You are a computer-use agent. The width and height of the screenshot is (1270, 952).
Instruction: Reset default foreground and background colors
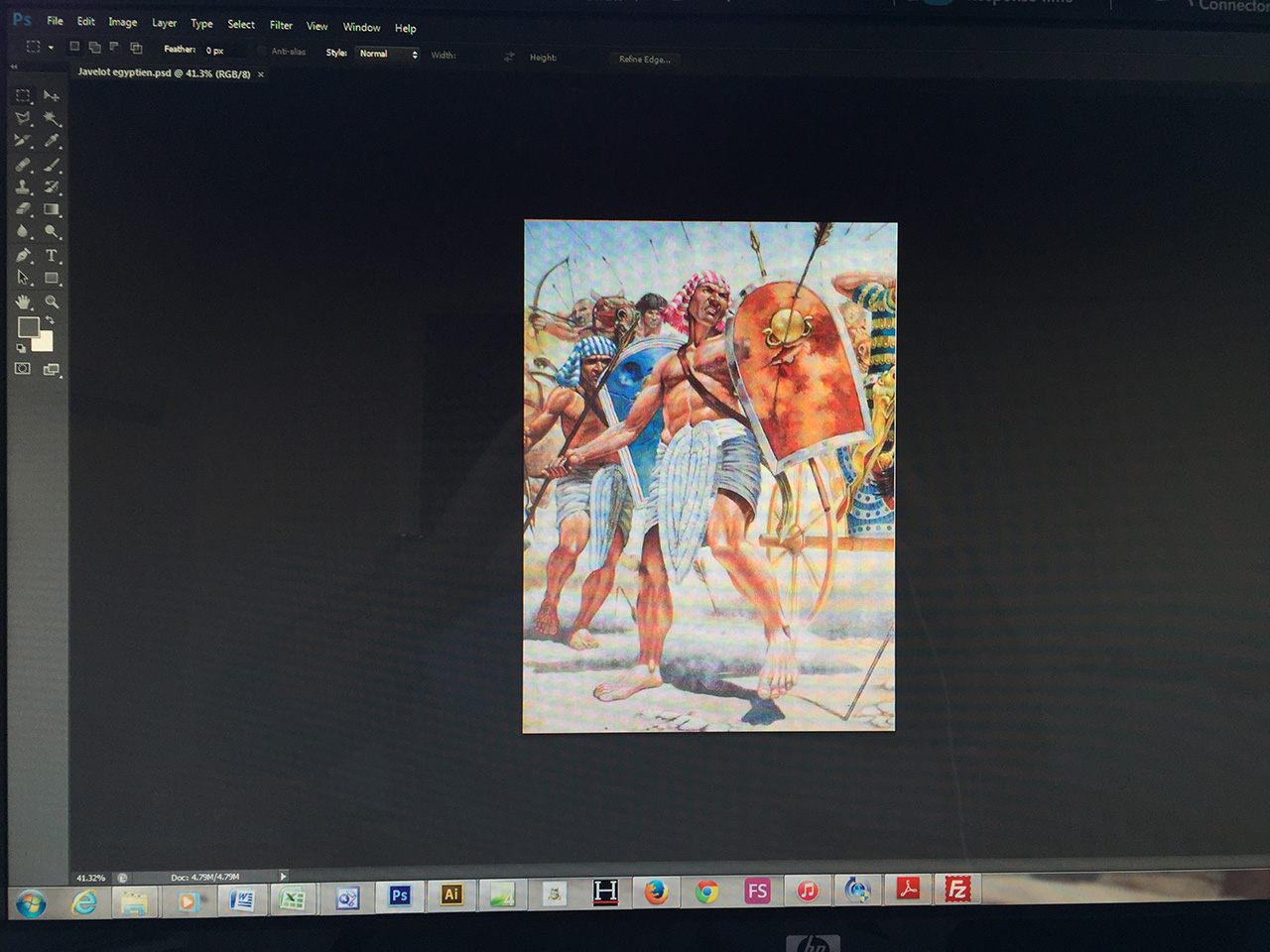[x=21, y=348]
